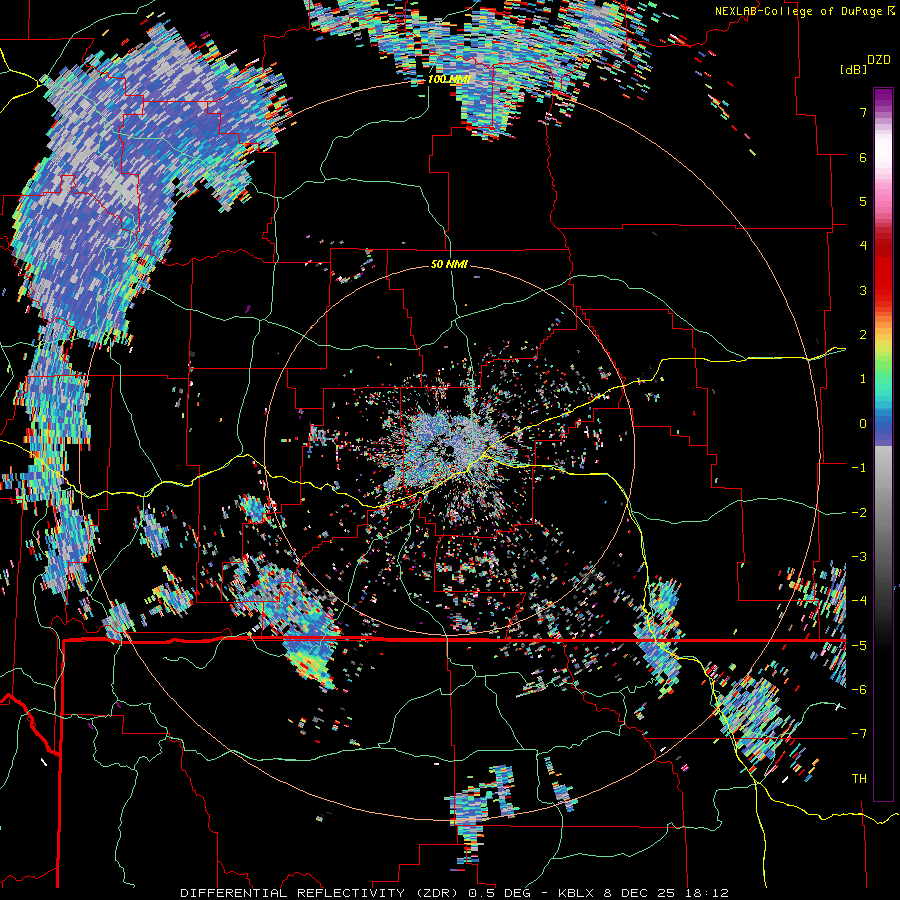Click the -7 dB scale tick label
The width and height of the screenshot is (900, 900).
[x=859, y=734]
